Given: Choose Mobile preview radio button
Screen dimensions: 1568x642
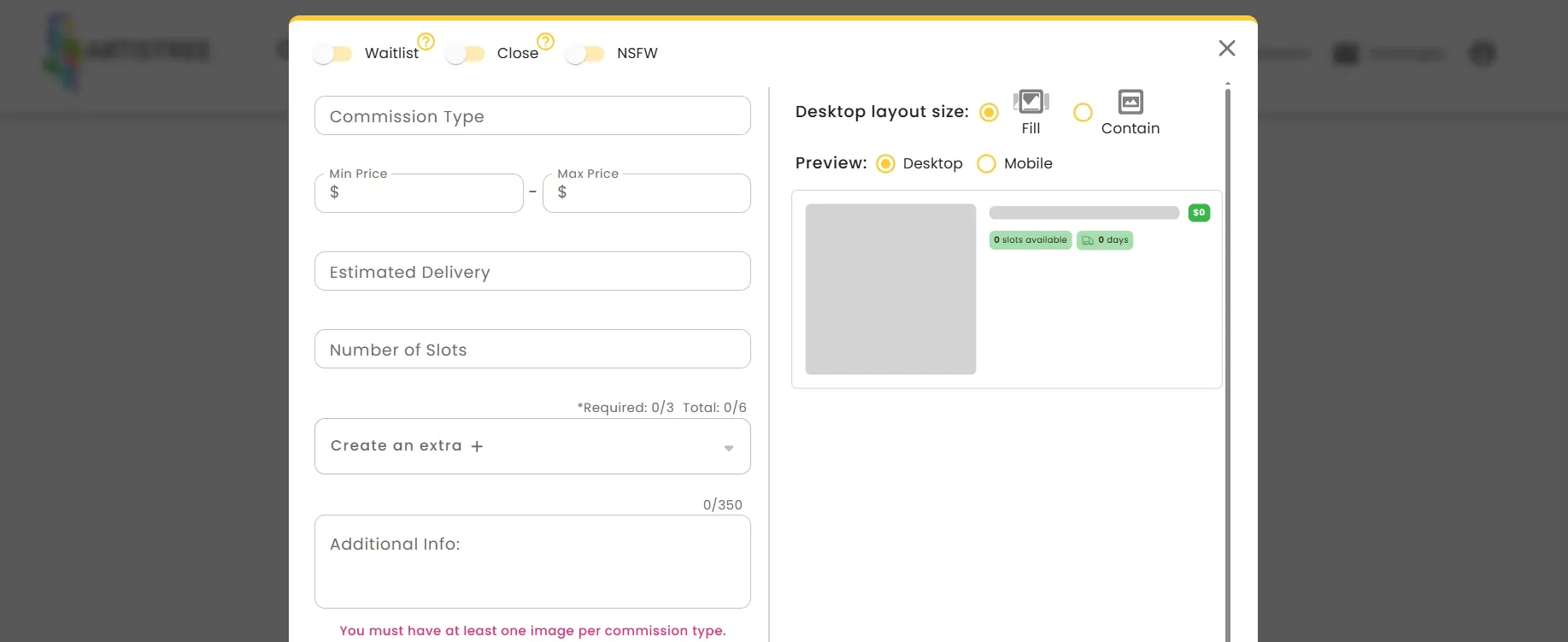Looking at the screenshot, I should point(986,163).
